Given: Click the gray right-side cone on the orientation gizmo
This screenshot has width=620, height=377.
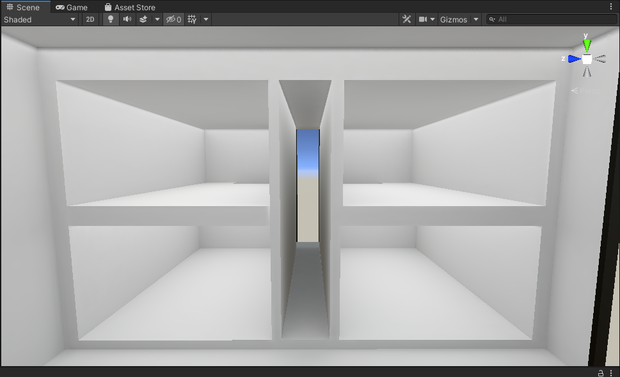Looking at the screenshot, I should 599,59.
